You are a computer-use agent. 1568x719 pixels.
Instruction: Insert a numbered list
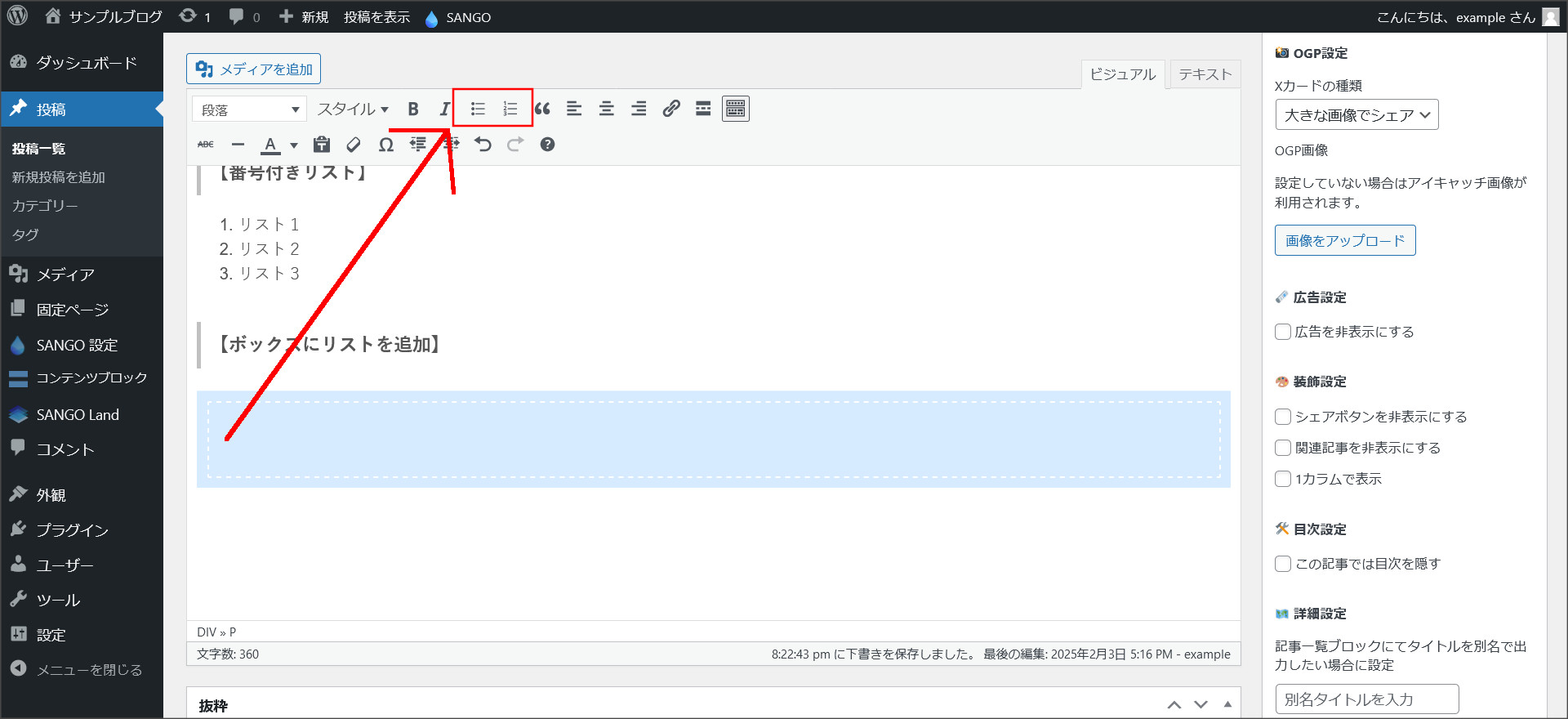[x=510, y=109]
